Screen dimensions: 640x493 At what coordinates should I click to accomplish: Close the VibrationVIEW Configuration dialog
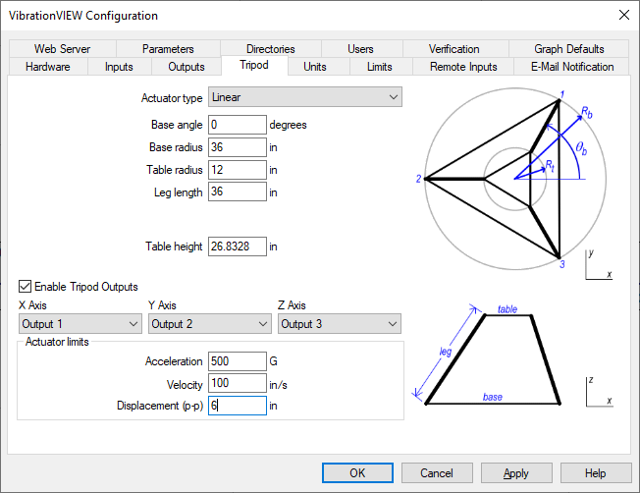(624, 15)
